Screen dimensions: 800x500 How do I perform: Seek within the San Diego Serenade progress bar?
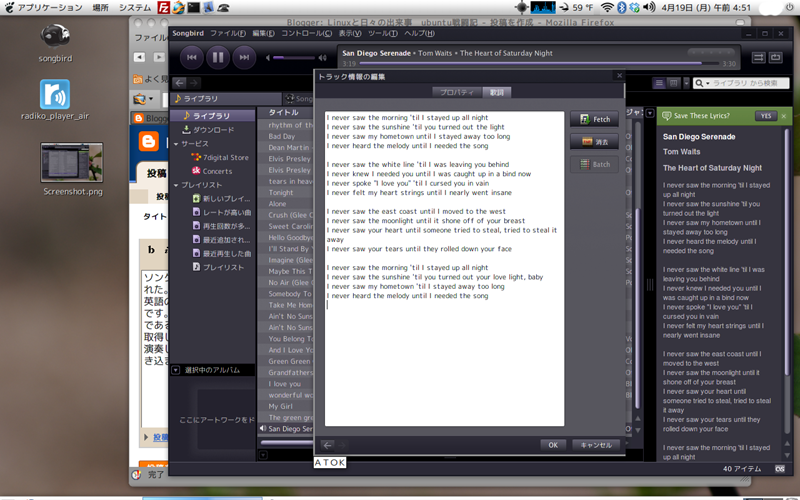click(538, 63)
